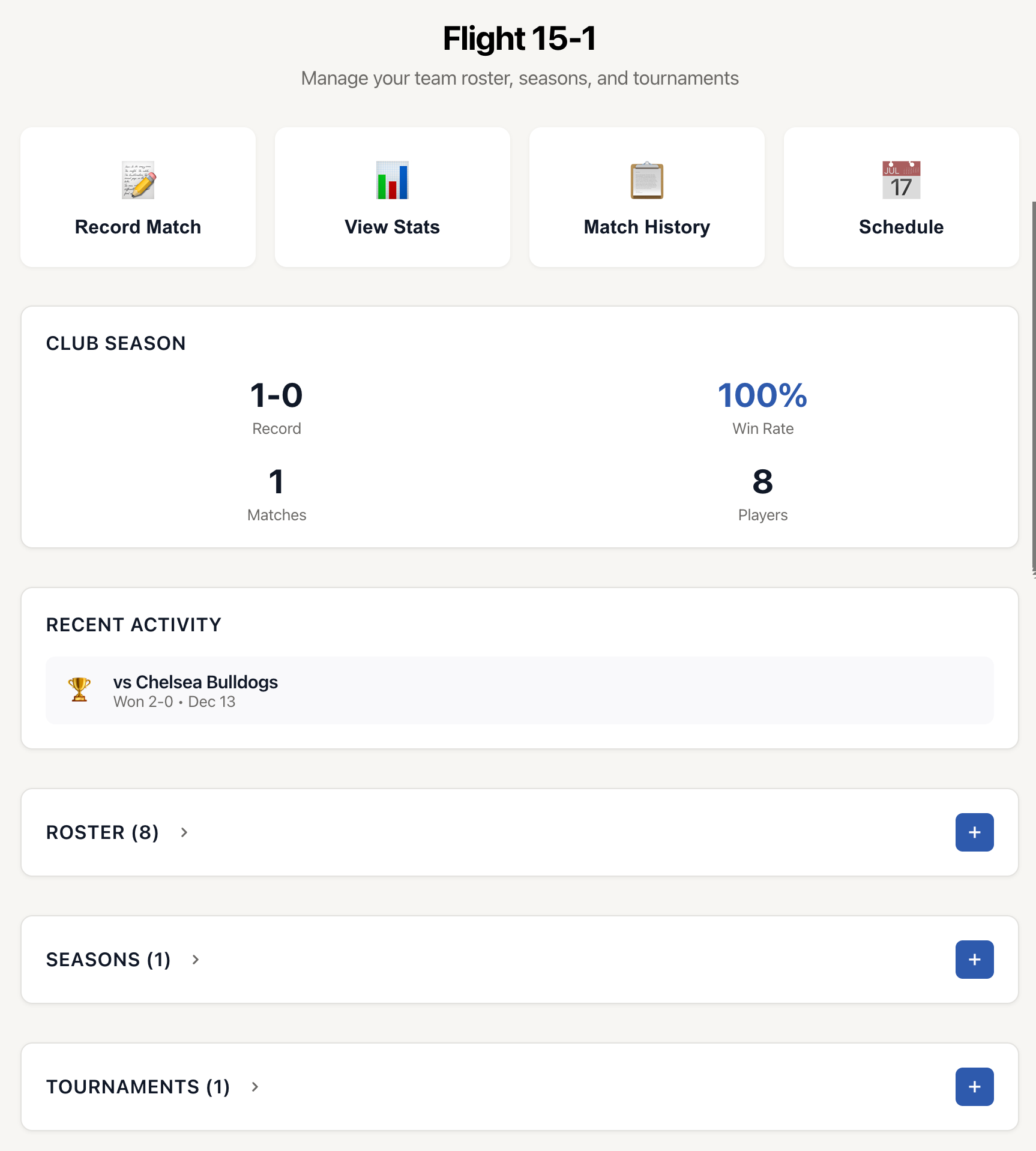Image resolution: width=1036 pixels, height=1151 pixels.
Task: Expand the Roster section chevron
Action: click(184, 832)
